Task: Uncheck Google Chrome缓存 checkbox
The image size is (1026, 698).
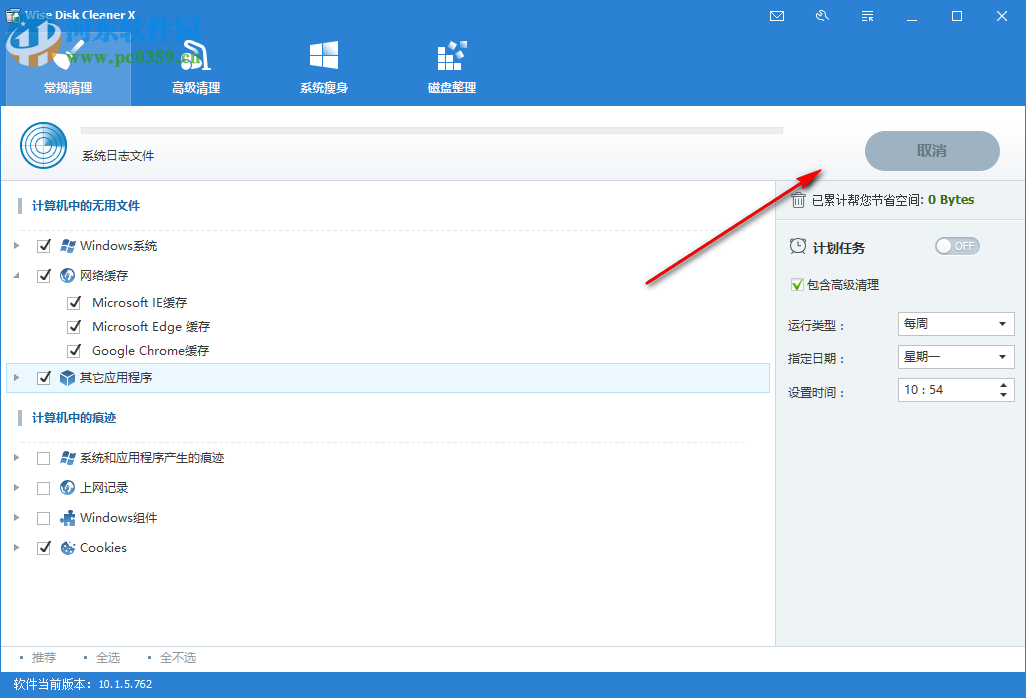Action: pyautogui.click(x=74, y=351)
